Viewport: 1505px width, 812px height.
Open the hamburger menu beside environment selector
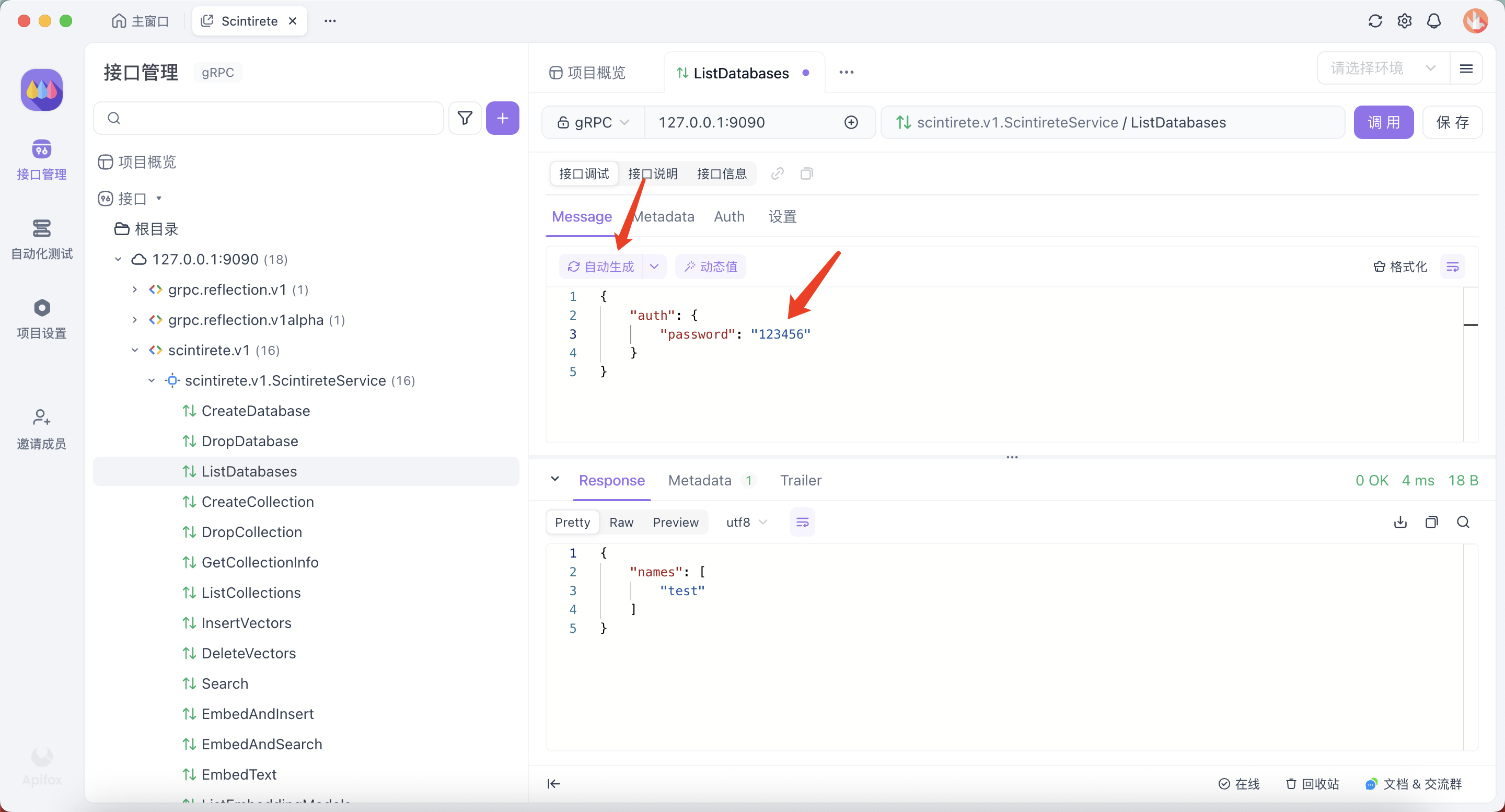(1466, 68)
